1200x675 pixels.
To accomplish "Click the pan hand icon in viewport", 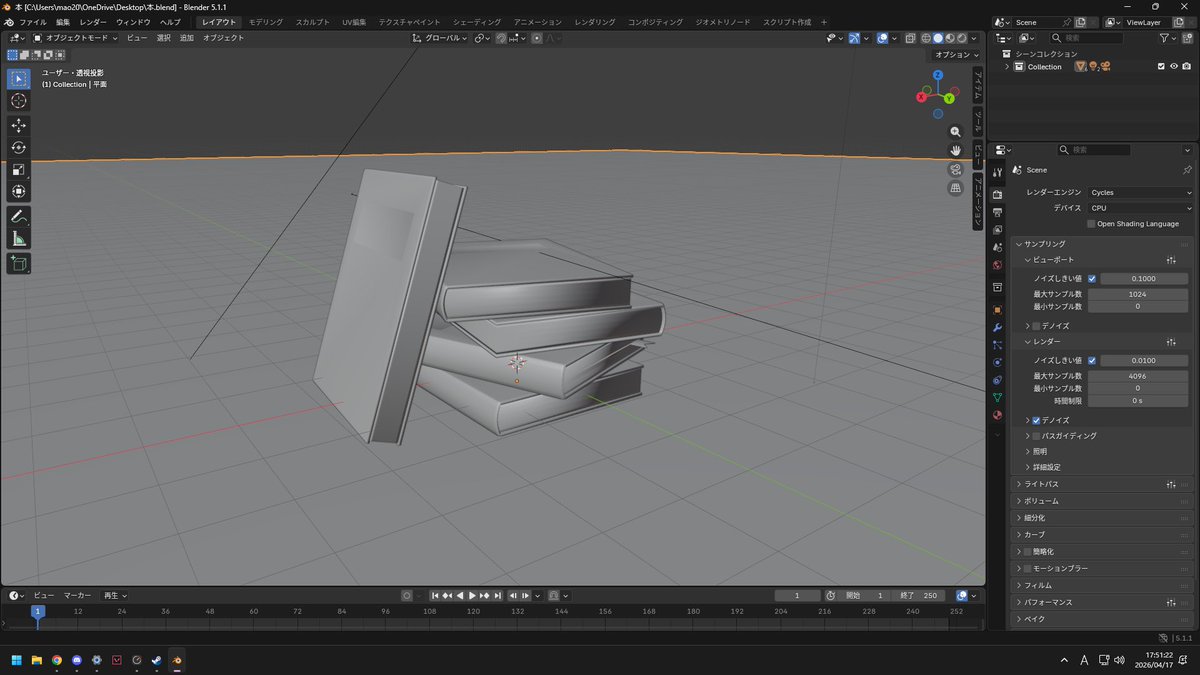I will 955,150.
